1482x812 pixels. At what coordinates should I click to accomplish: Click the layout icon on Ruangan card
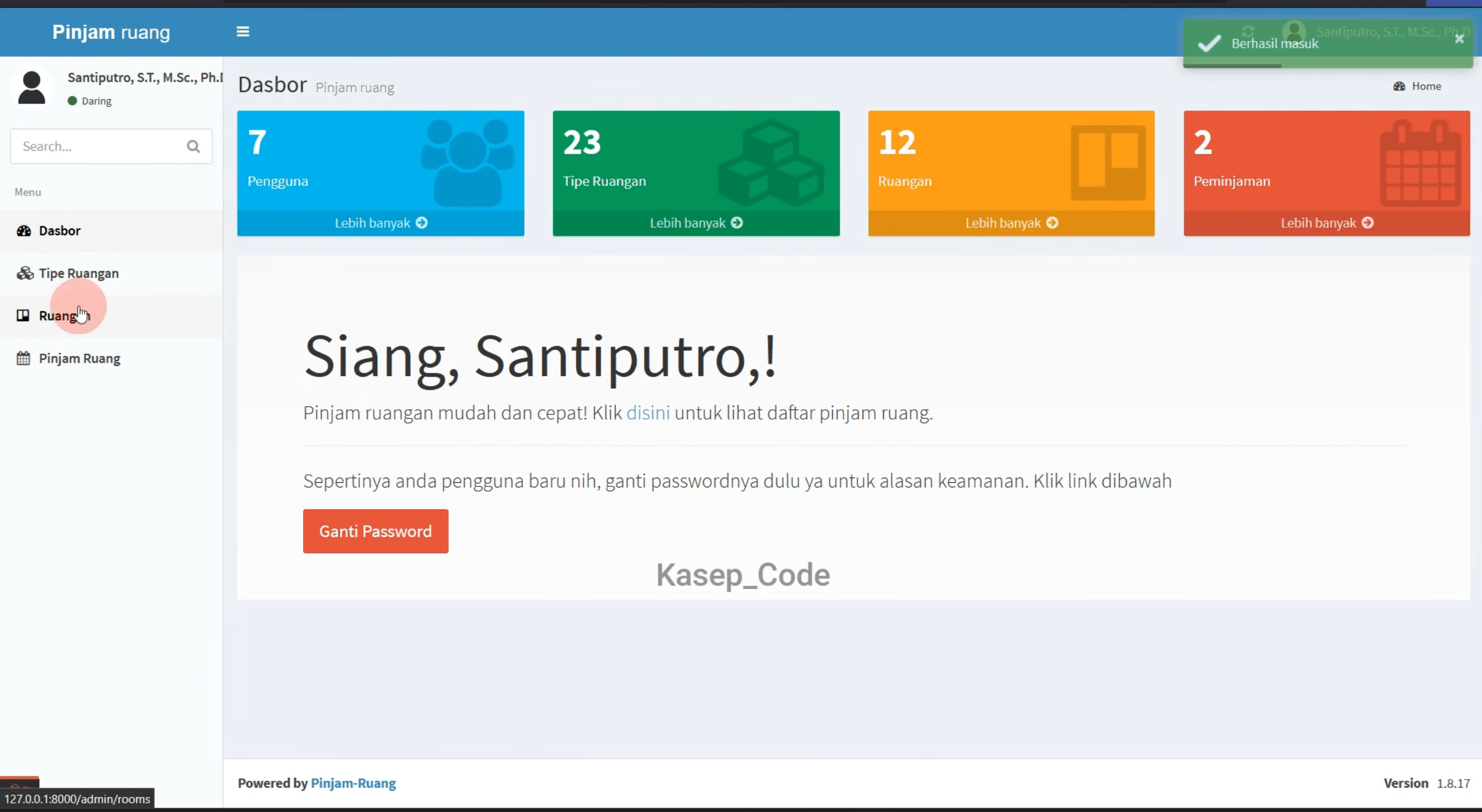coord(1108,163)
